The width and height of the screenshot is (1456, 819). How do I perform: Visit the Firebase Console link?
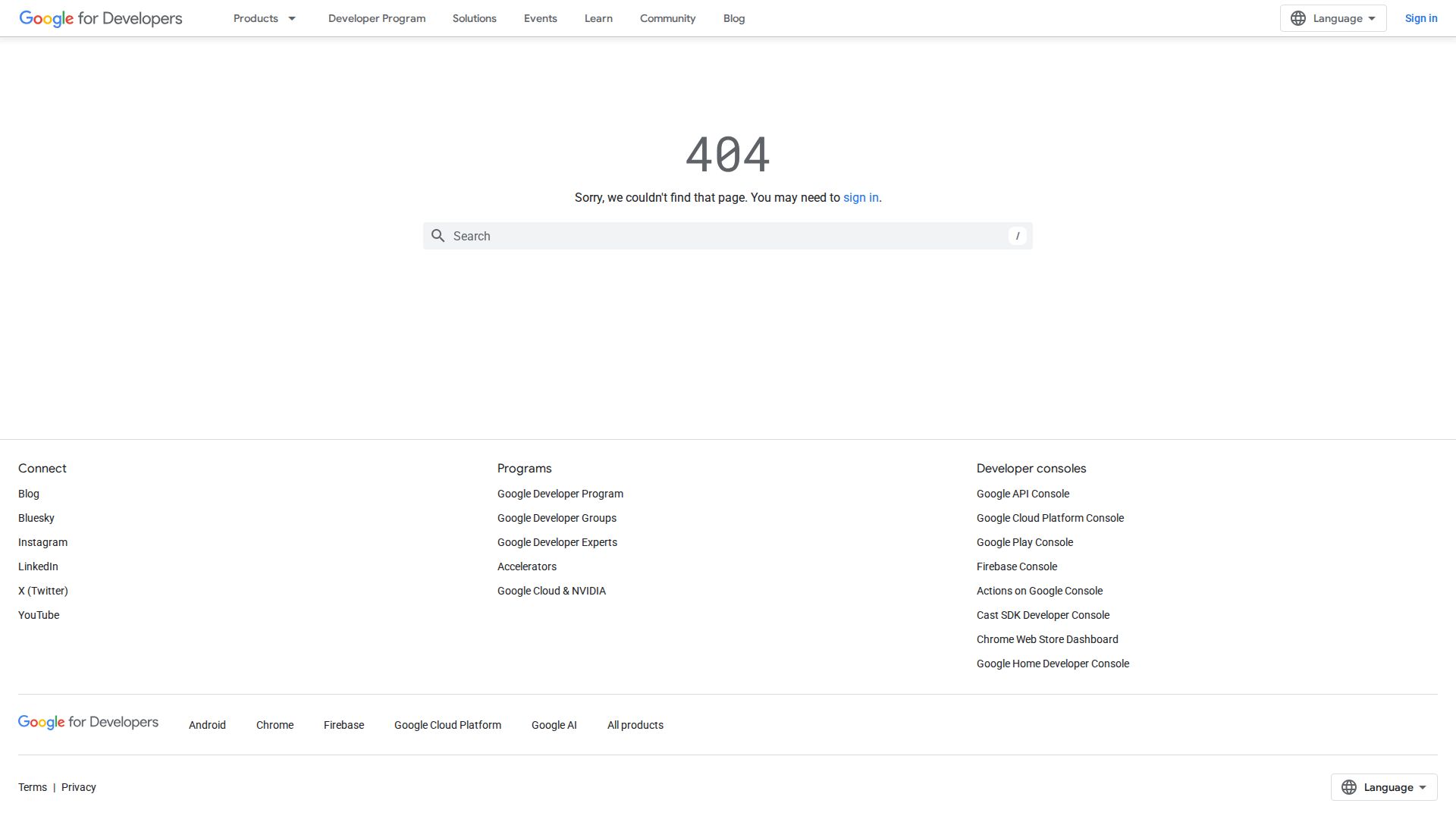click(1016, 566)
